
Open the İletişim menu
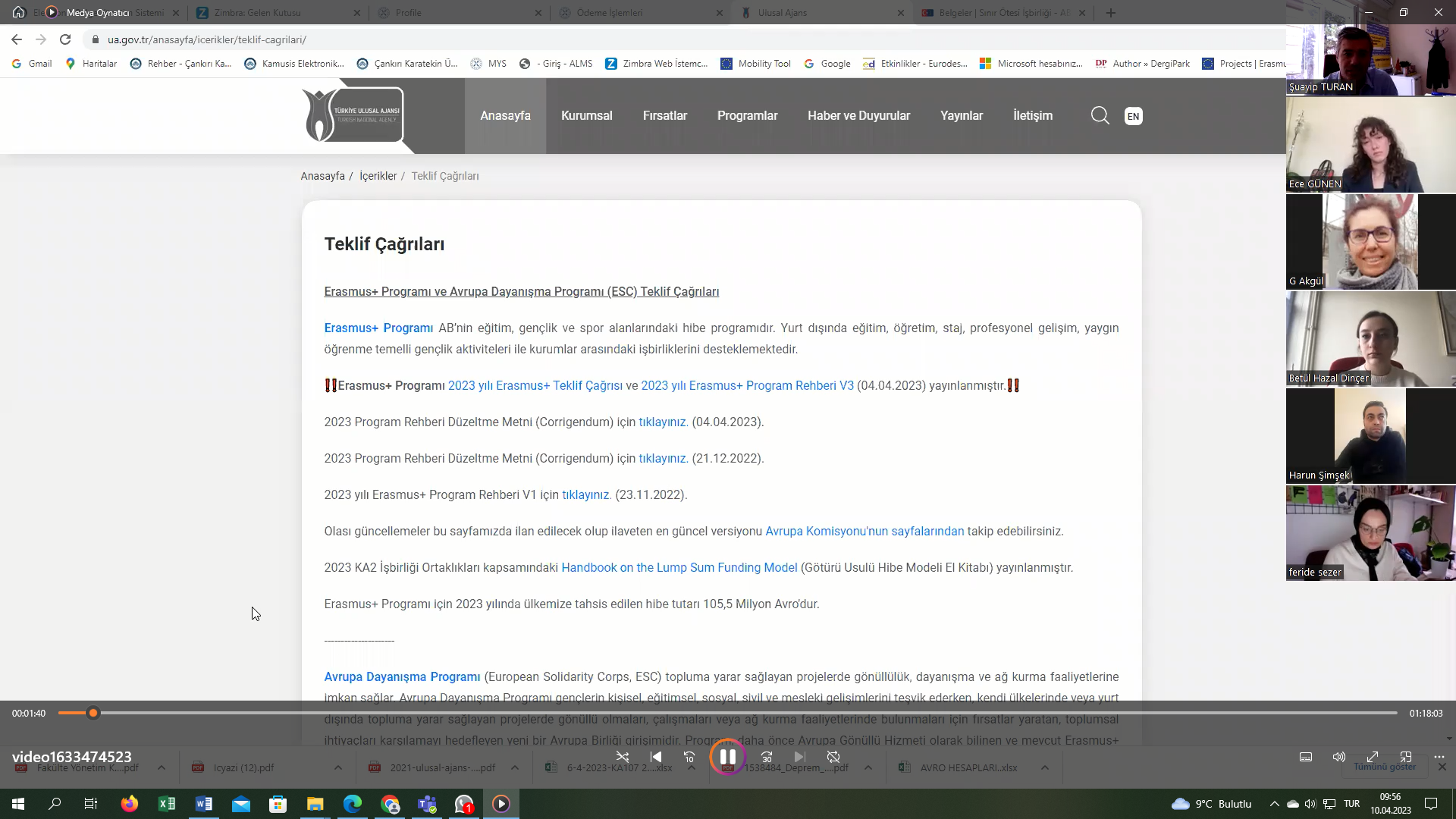tap(1033, 115)
